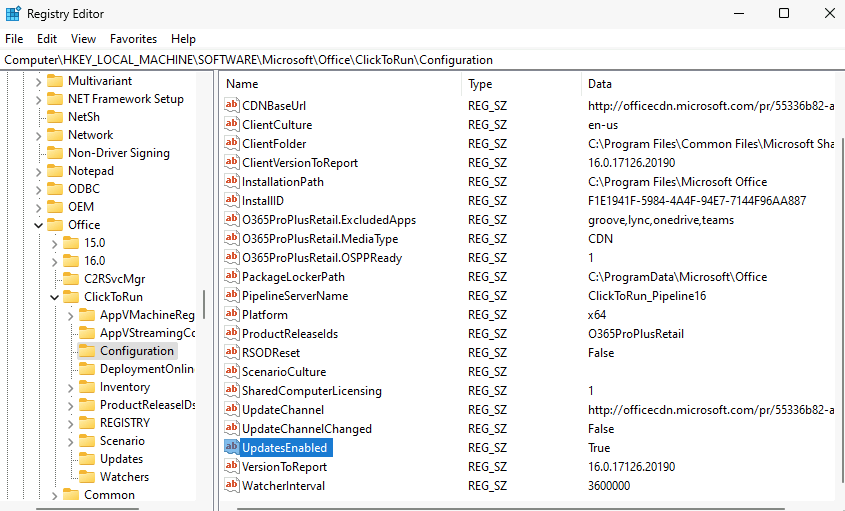
Task: Click the data cell 'True' for UpdatesEnabled
Action: point(599,447)
